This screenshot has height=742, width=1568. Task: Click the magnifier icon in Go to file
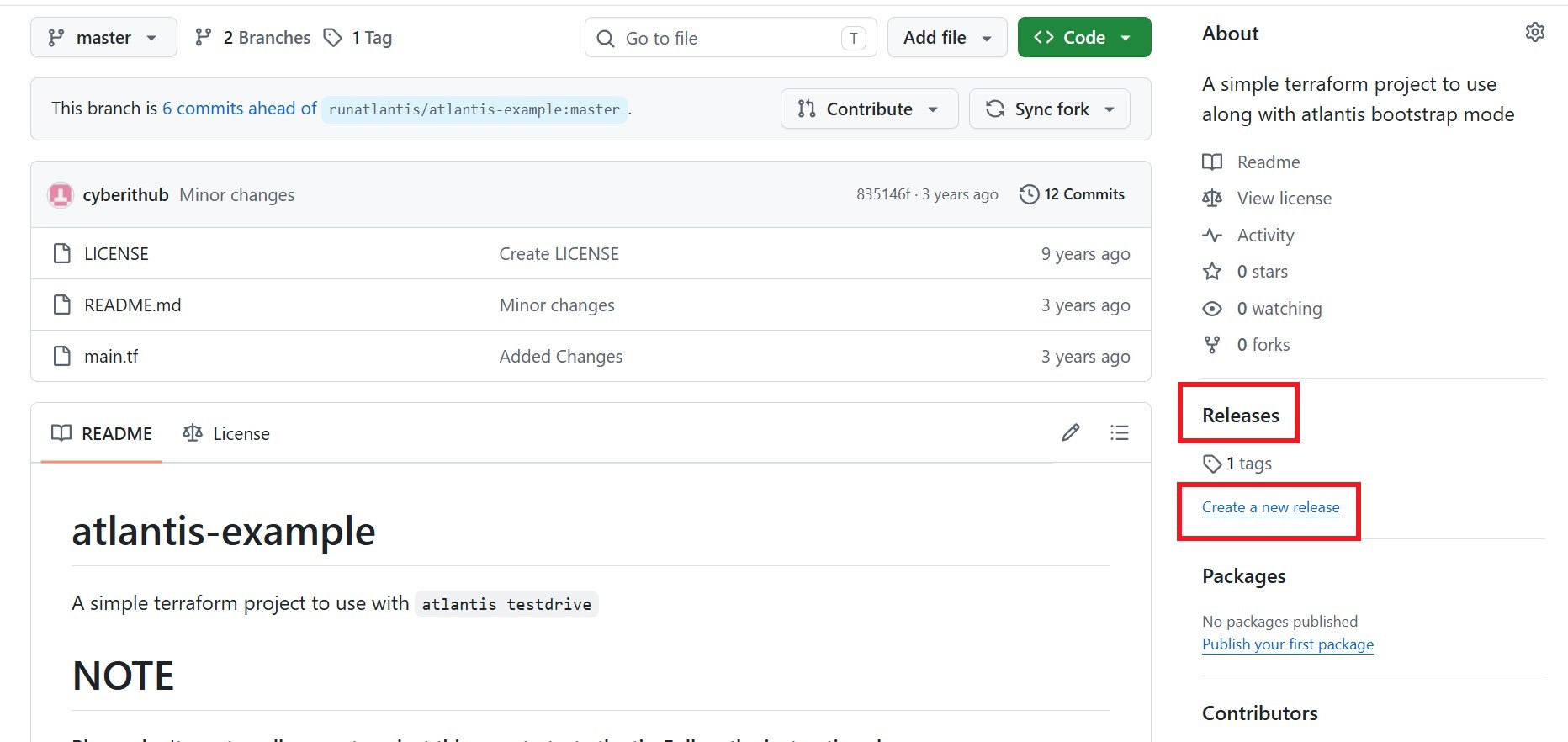tap(606, 39)
